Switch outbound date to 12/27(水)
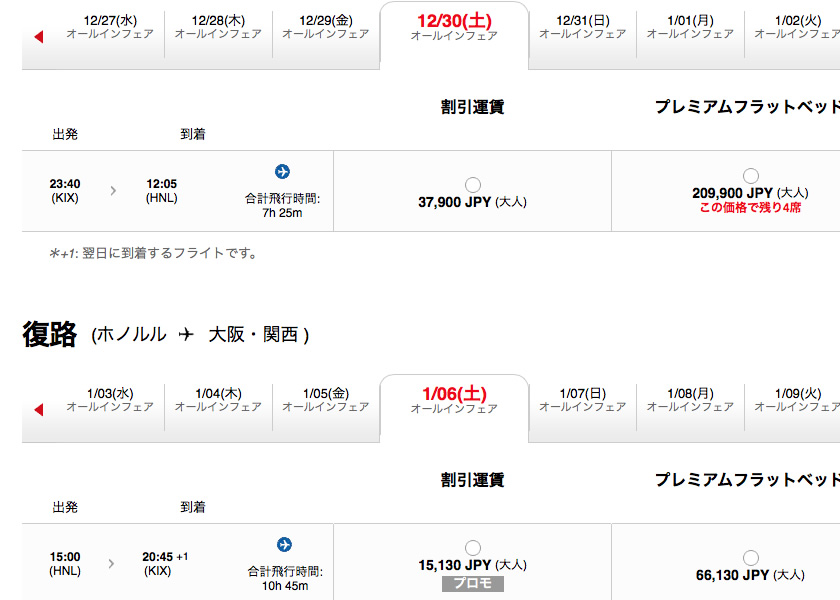The width and height of the screenshot is (840, 600). [x=110, y=27]
